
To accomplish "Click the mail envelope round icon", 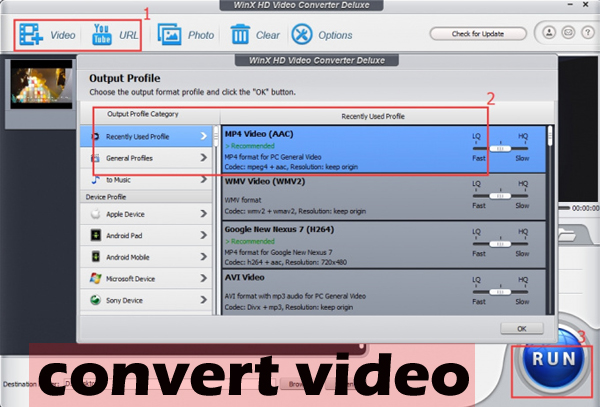I will point(568,33).
